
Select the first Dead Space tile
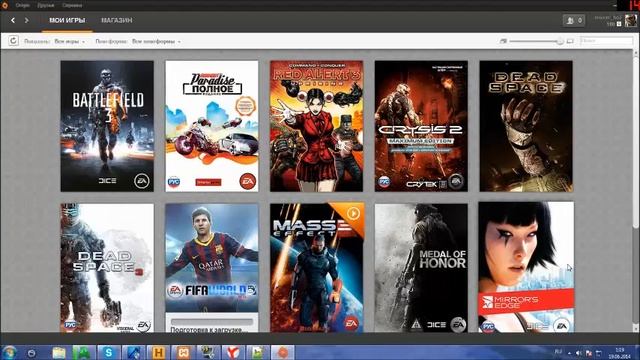(x=526, y=126)
